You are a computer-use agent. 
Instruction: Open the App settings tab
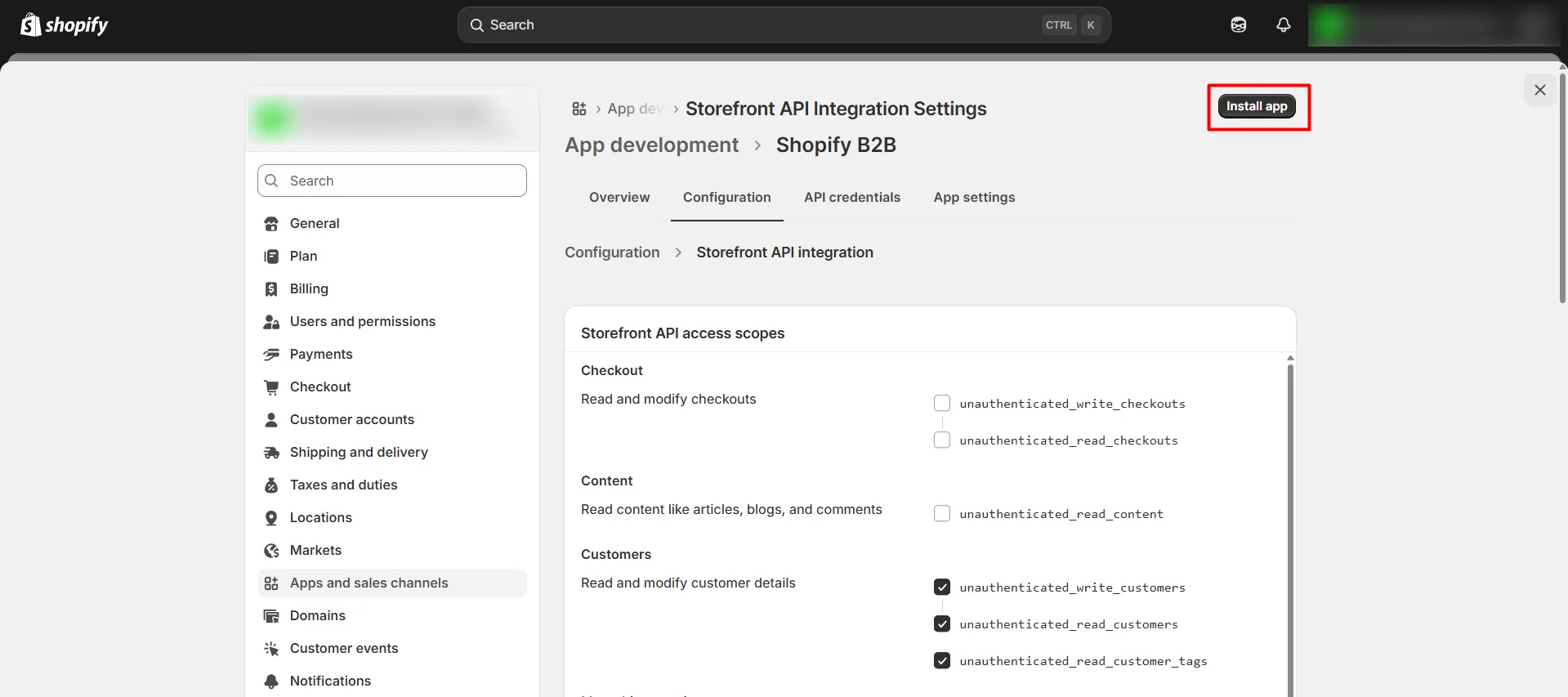pos(974,198)
